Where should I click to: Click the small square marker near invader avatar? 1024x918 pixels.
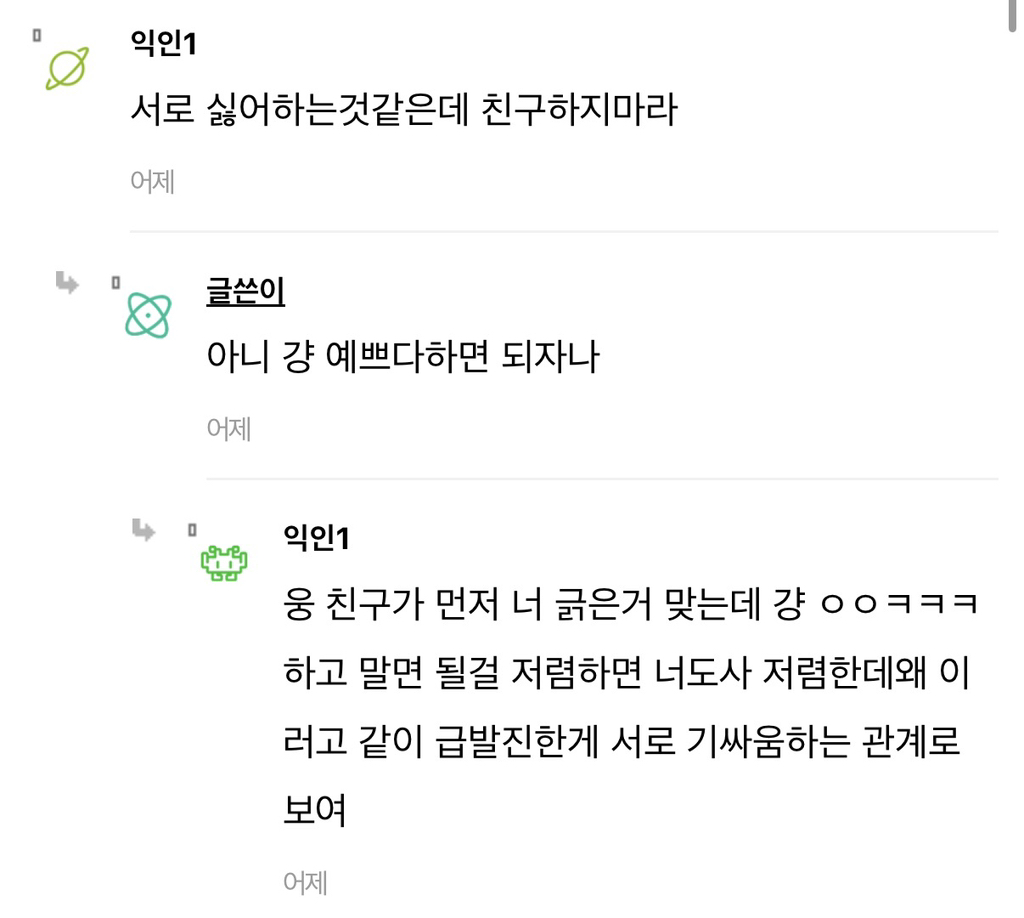(192, 530)
